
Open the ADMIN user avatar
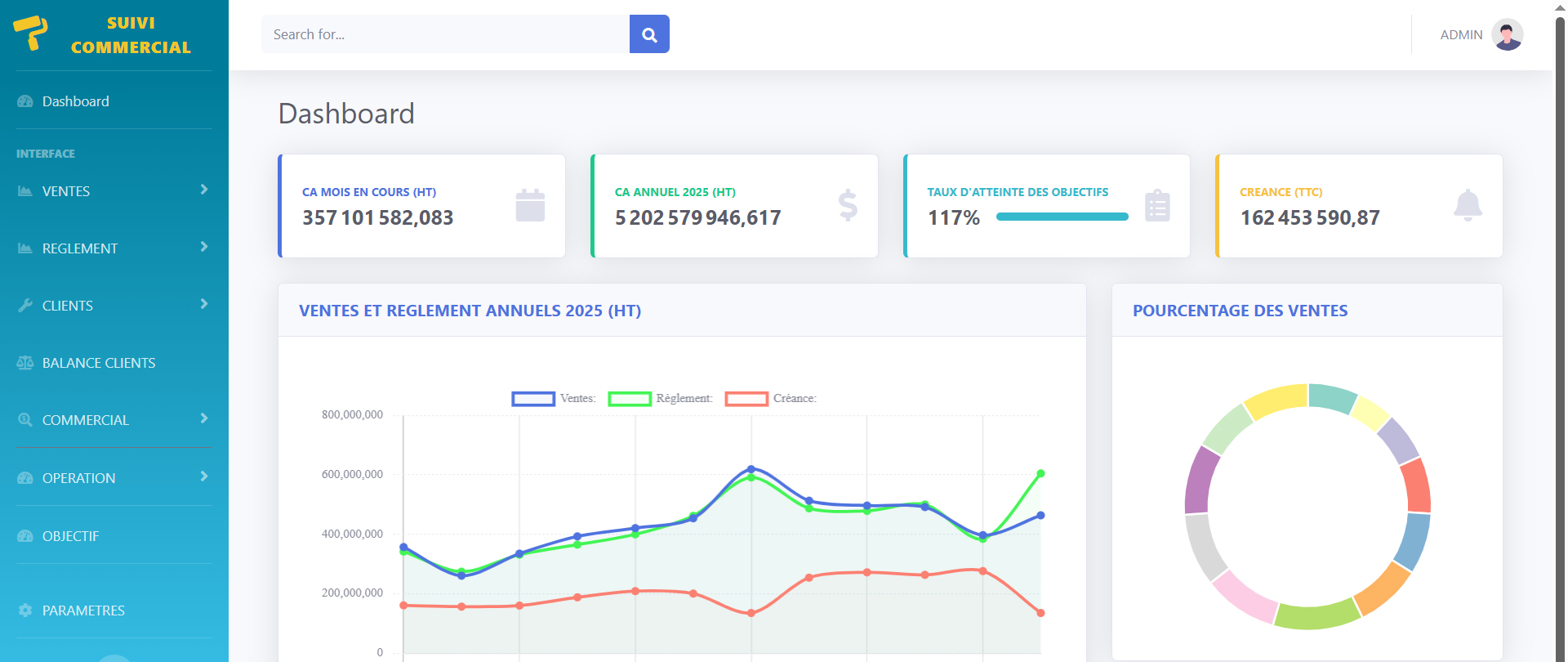[x=1507, y=34]
